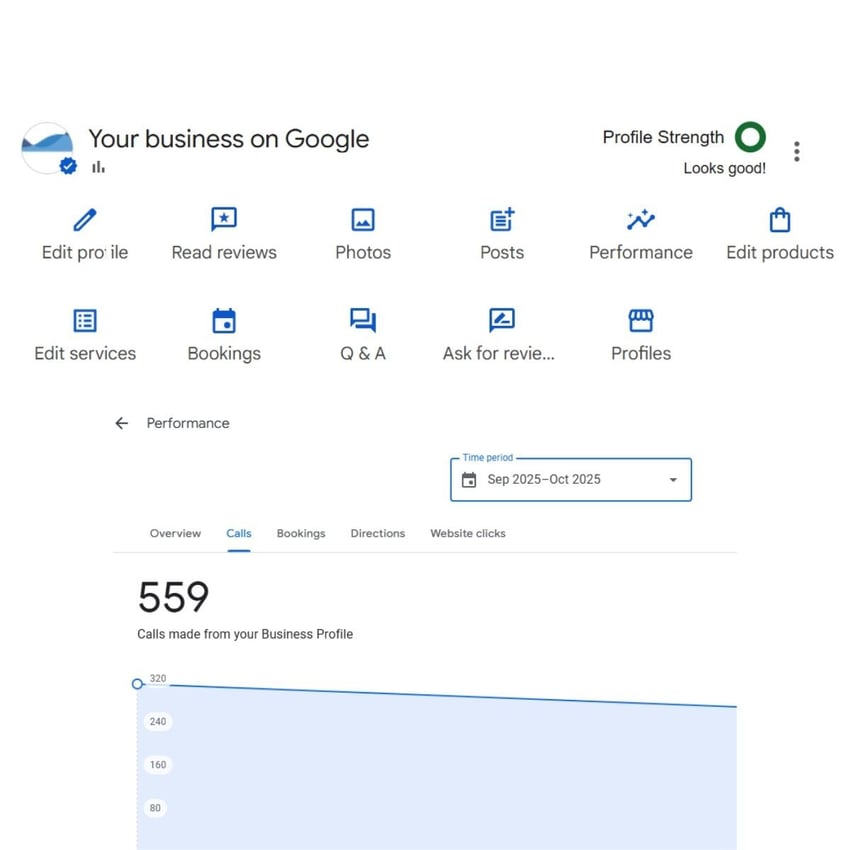850x850 pixels.
Task: Open the Q & A chat icon
Action: [x=362, y=320]
